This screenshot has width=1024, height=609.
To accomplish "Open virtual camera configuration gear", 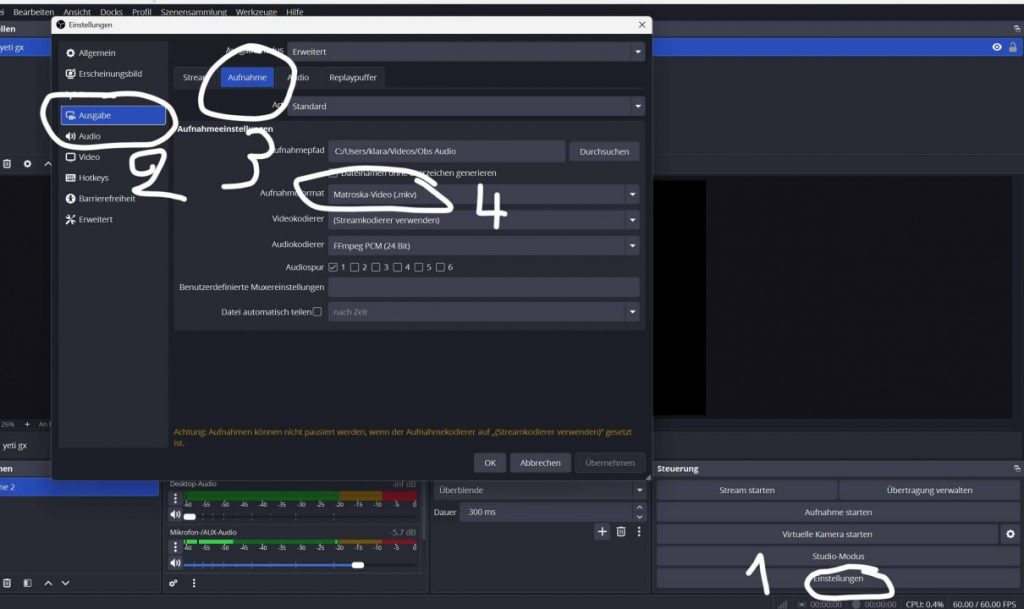I will tap(1009, 534).
